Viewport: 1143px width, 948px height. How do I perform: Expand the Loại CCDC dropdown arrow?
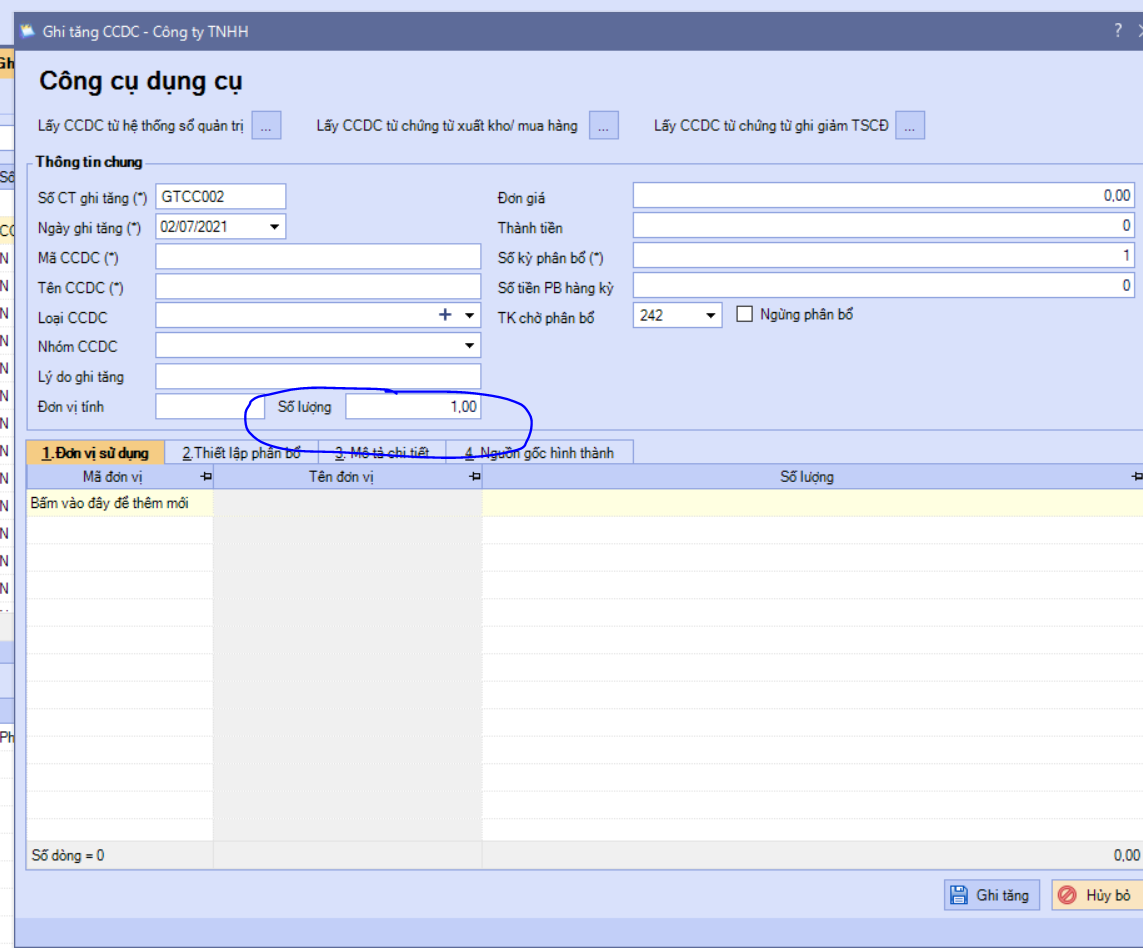[x=469, y=316]
